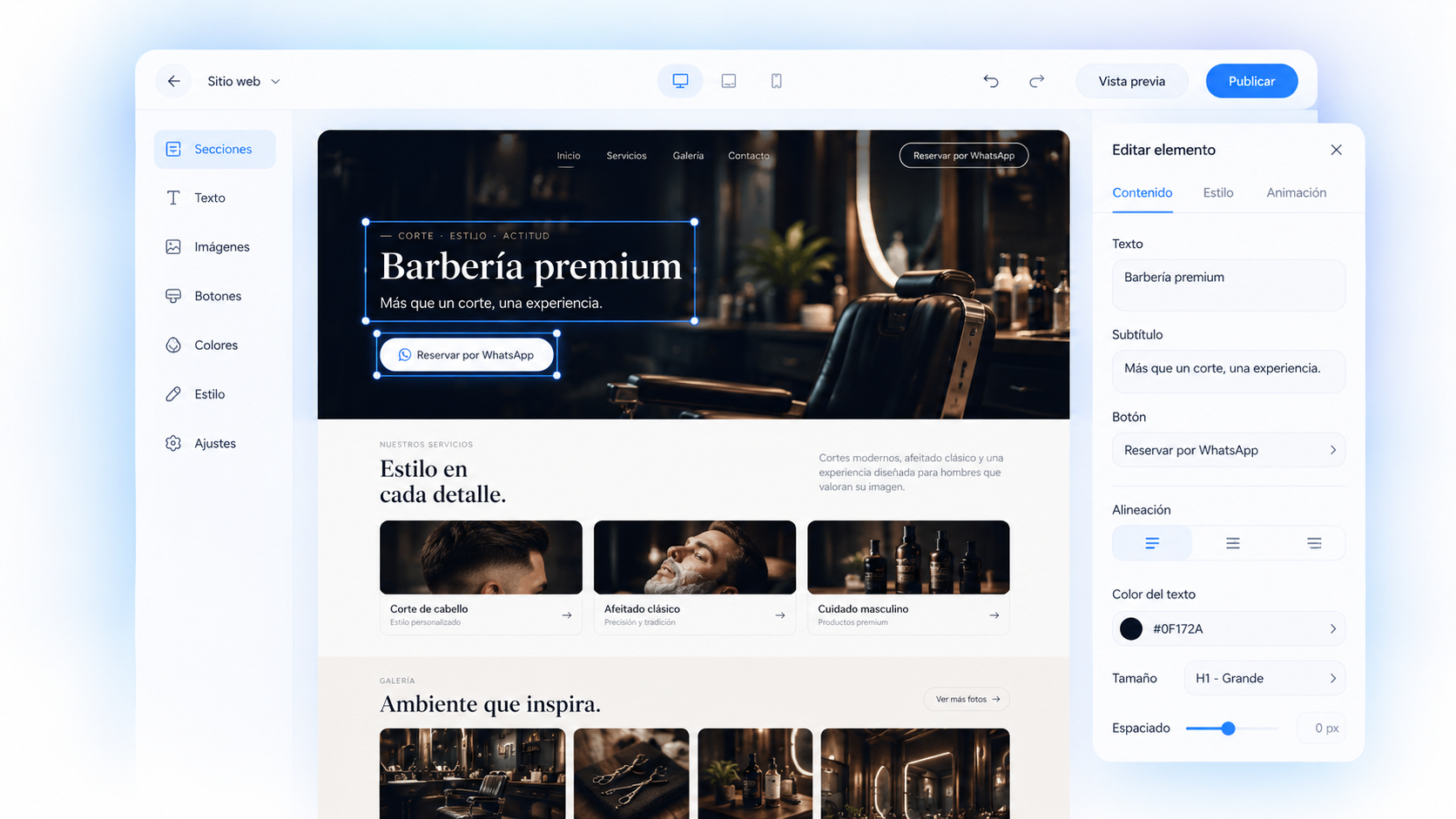The image size is (1456, 819).
Task: Set center text alignment
Action: (1232, 543)
